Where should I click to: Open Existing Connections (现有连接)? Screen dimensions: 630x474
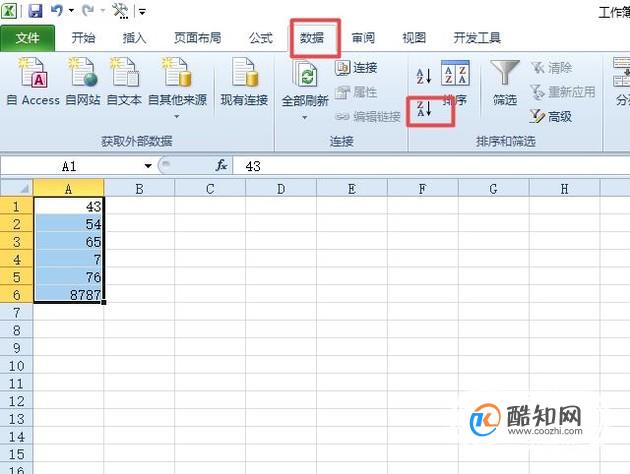click(244, 82)
